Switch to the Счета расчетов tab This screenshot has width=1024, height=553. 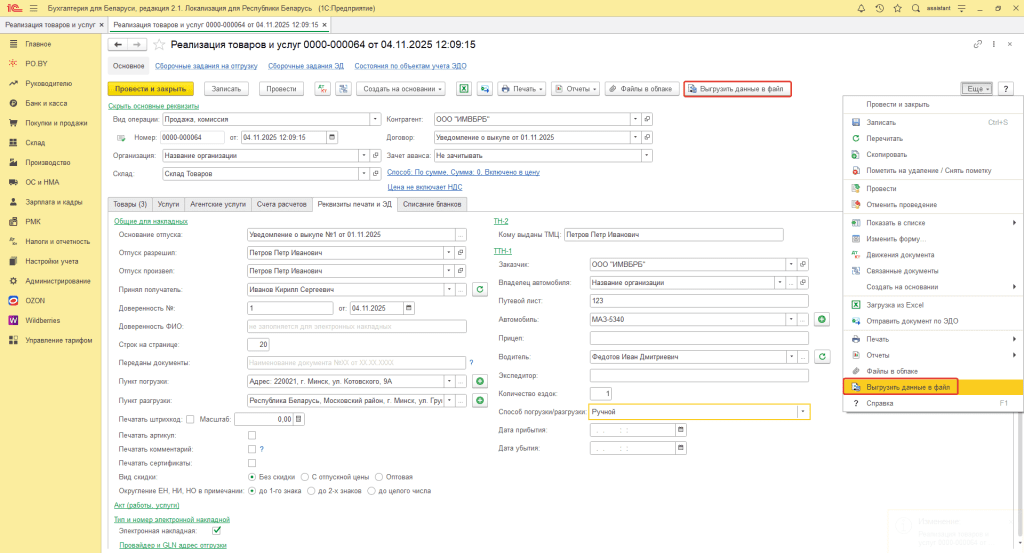coord(280,203)
